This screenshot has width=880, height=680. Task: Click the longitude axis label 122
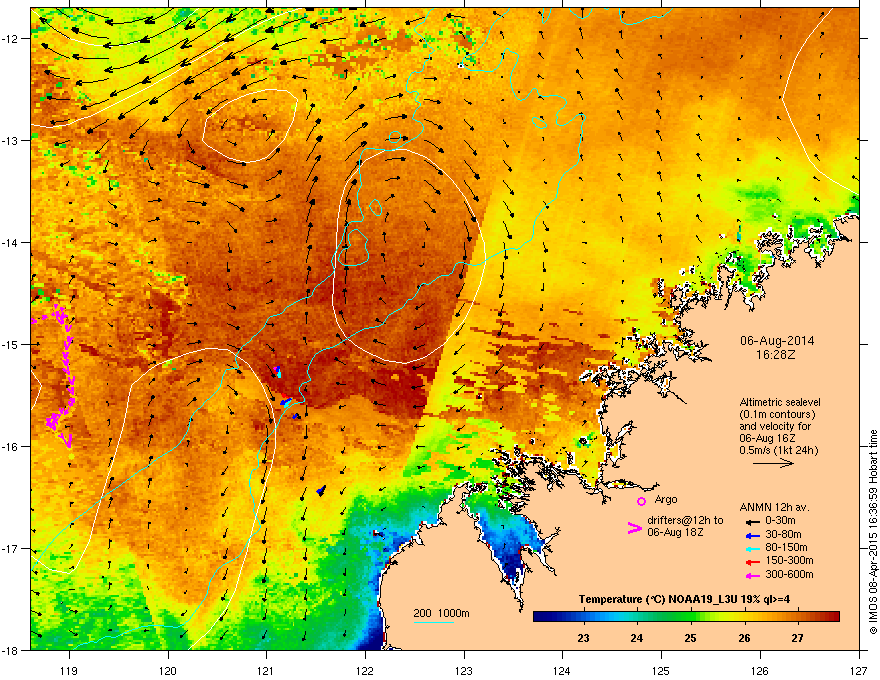click(365, 670)
